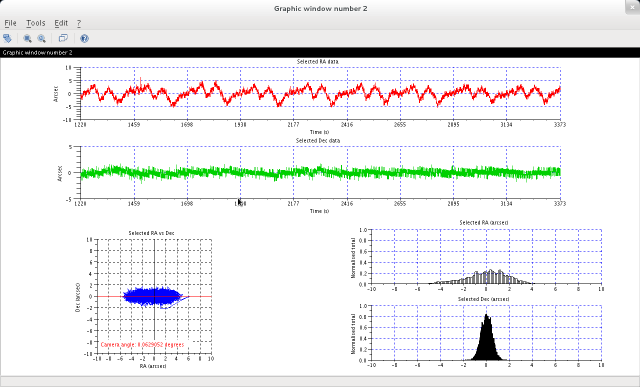Click the 'Selected RA vs Dec' plot title
640x387 pixels.
[x=151, y=233]
